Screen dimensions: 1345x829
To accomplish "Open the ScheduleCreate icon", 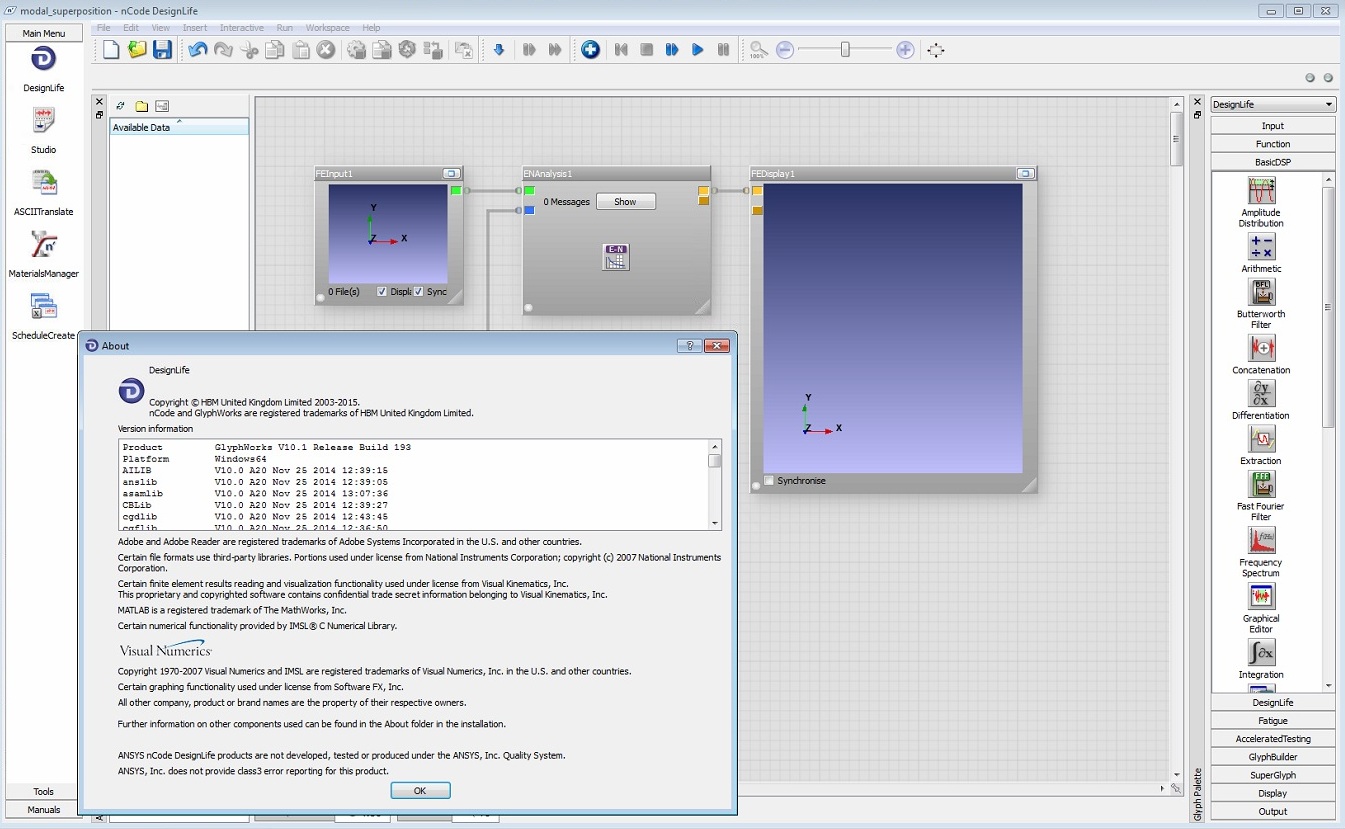I will click(43, 306).
